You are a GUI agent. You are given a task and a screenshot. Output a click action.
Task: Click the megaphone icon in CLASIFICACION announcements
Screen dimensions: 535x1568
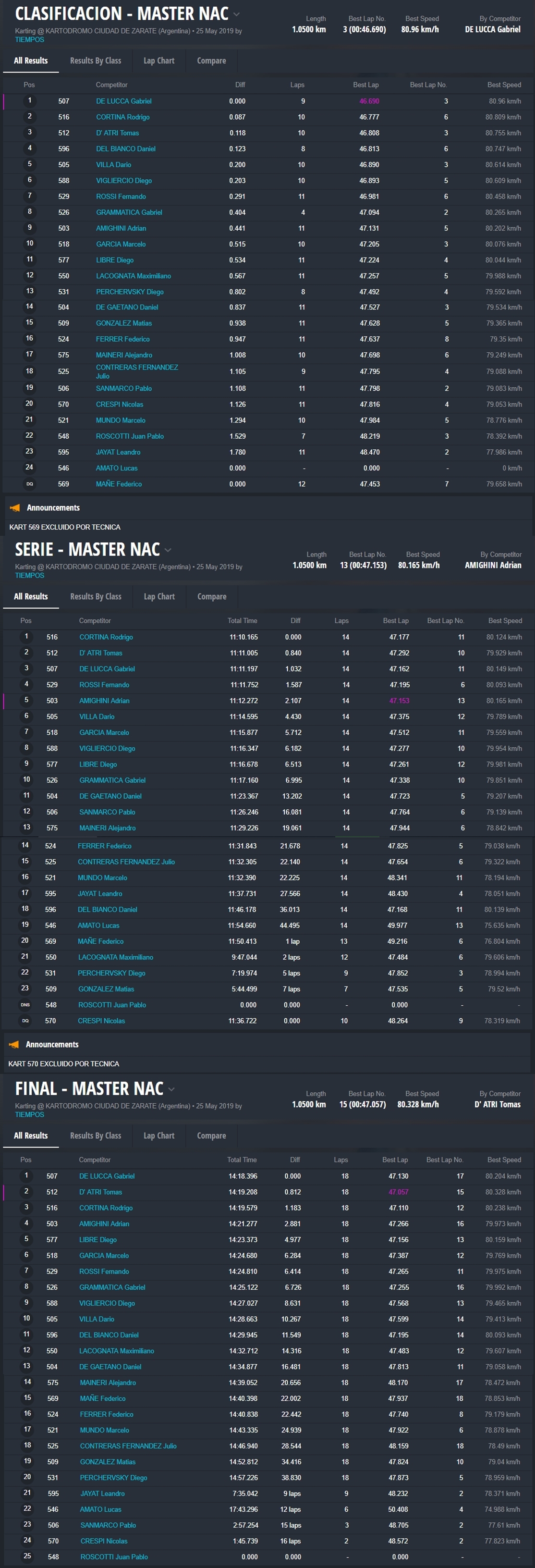pos(15,507)
